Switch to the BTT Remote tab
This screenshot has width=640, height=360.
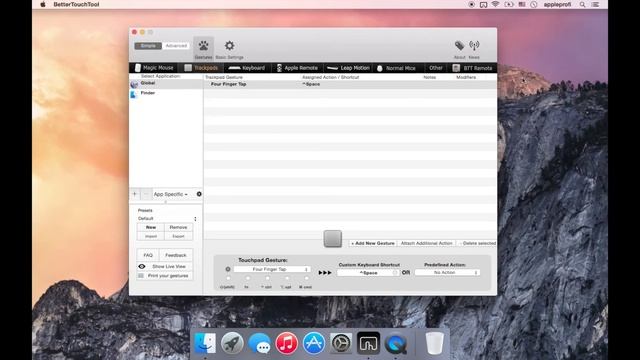(473, 68)
